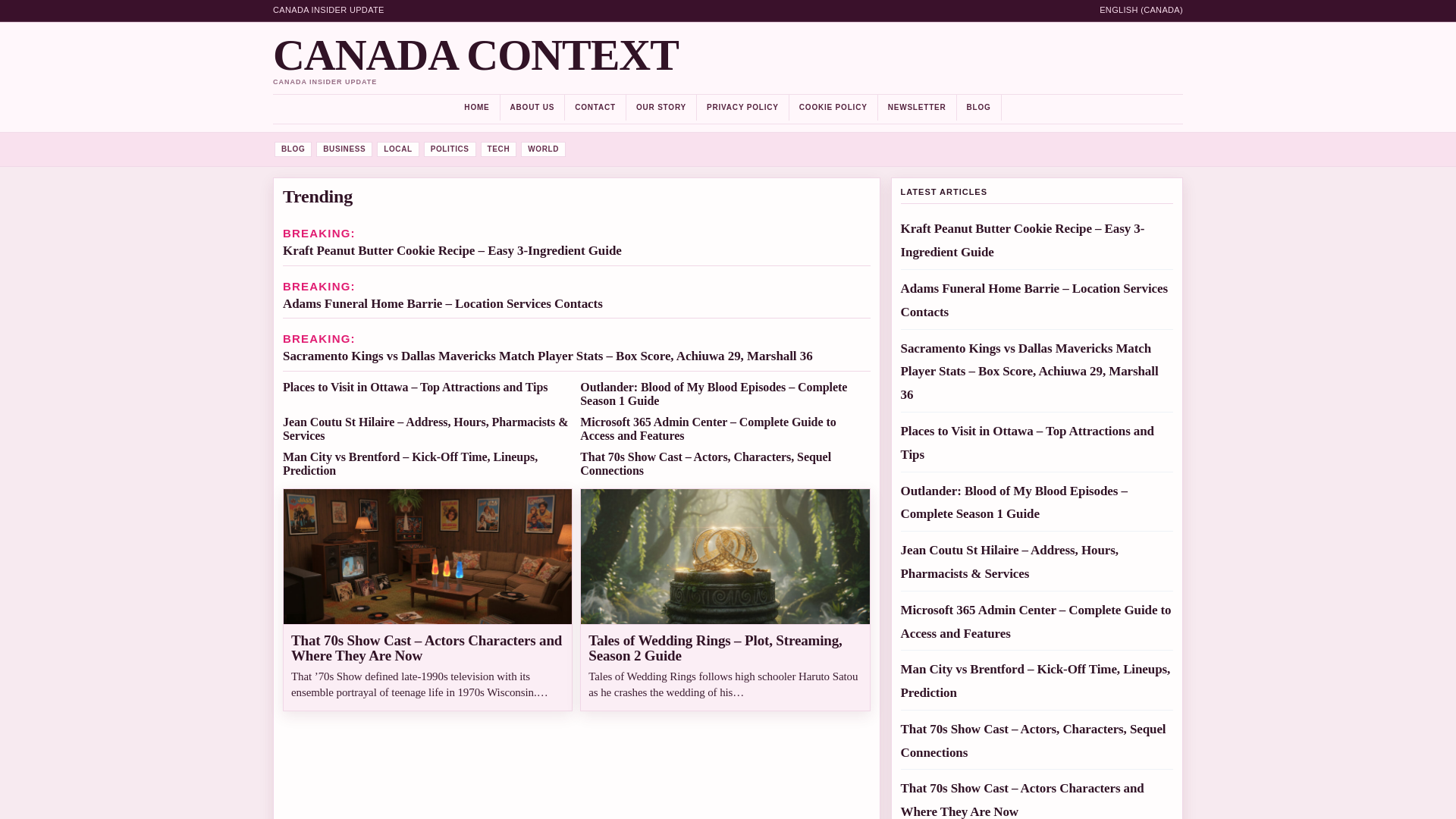Open breaking Adams Funeral Home Barrie article

coord(442,304)
